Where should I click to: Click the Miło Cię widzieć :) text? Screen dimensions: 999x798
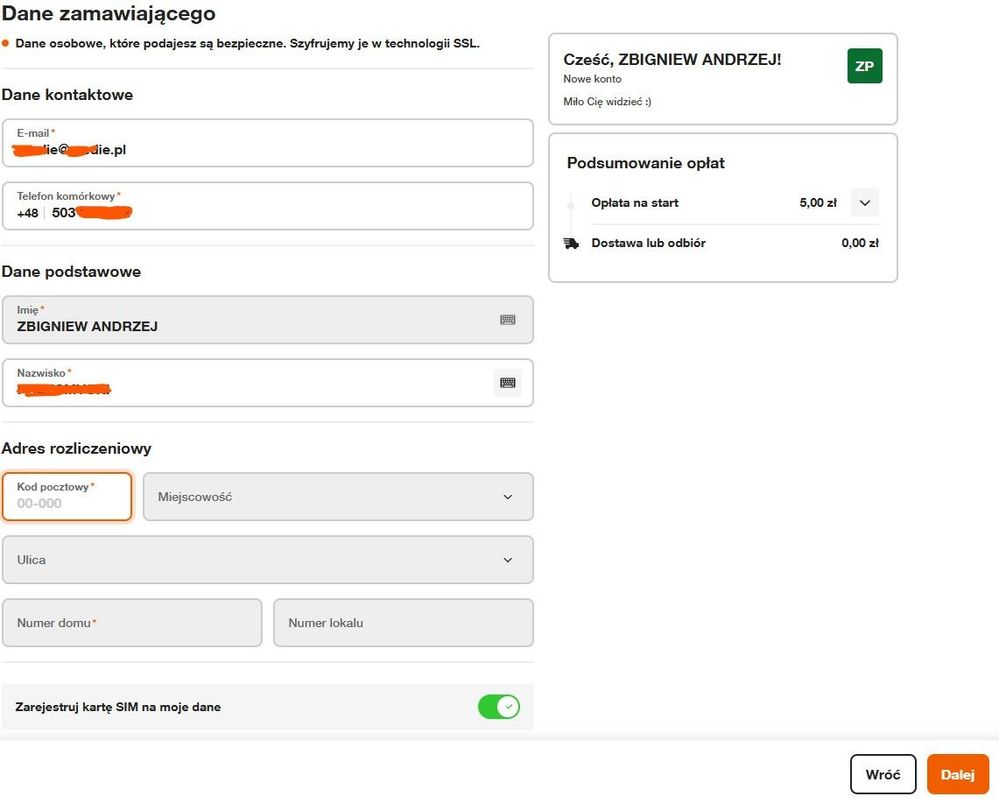tap(607, 101)
